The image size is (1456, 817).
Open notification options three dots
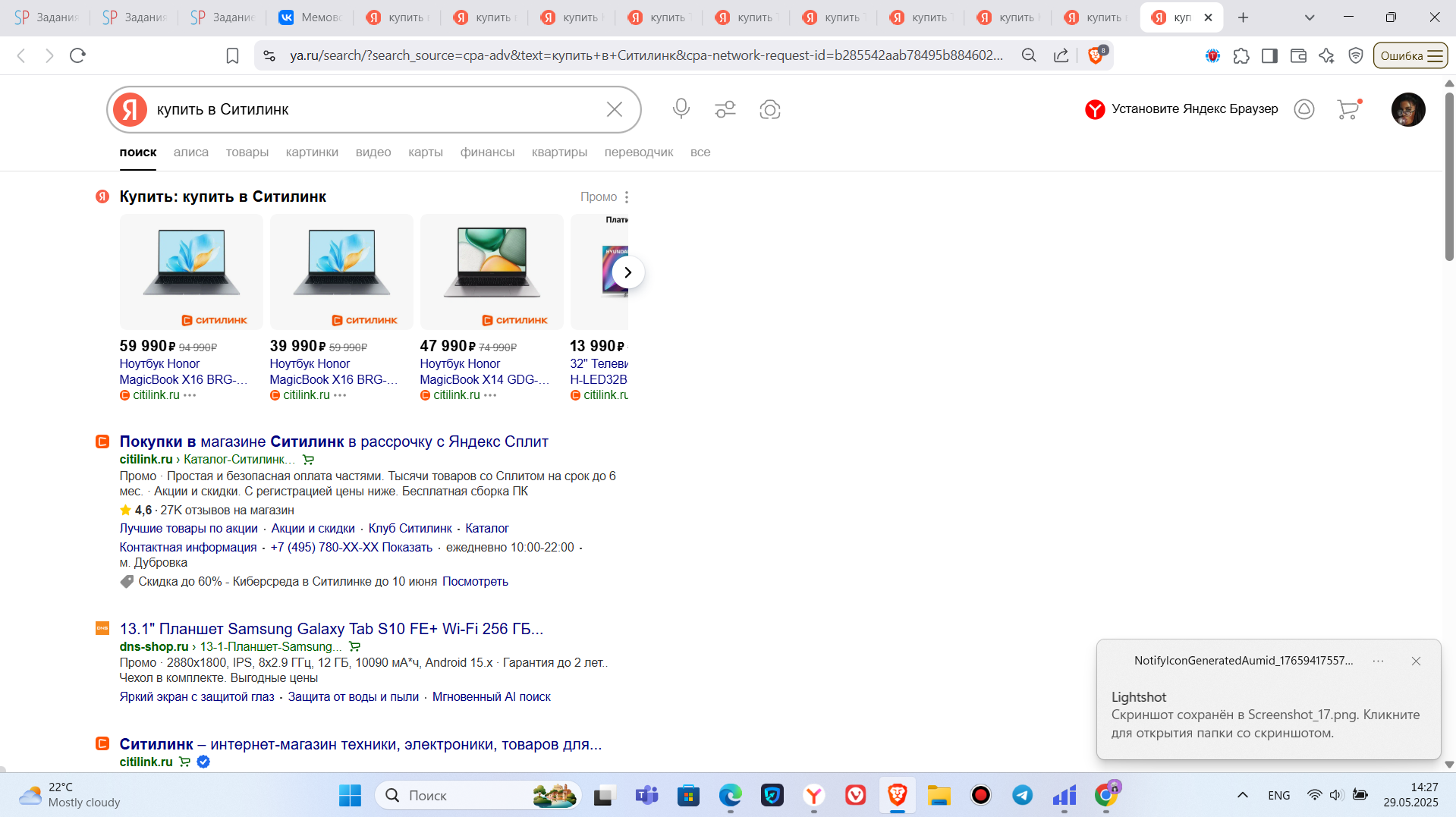coord(1379,661)
